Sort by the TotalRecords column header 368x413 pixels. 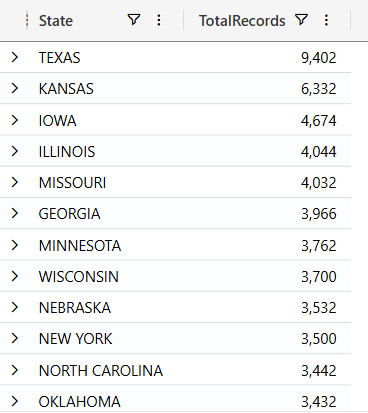242,21
